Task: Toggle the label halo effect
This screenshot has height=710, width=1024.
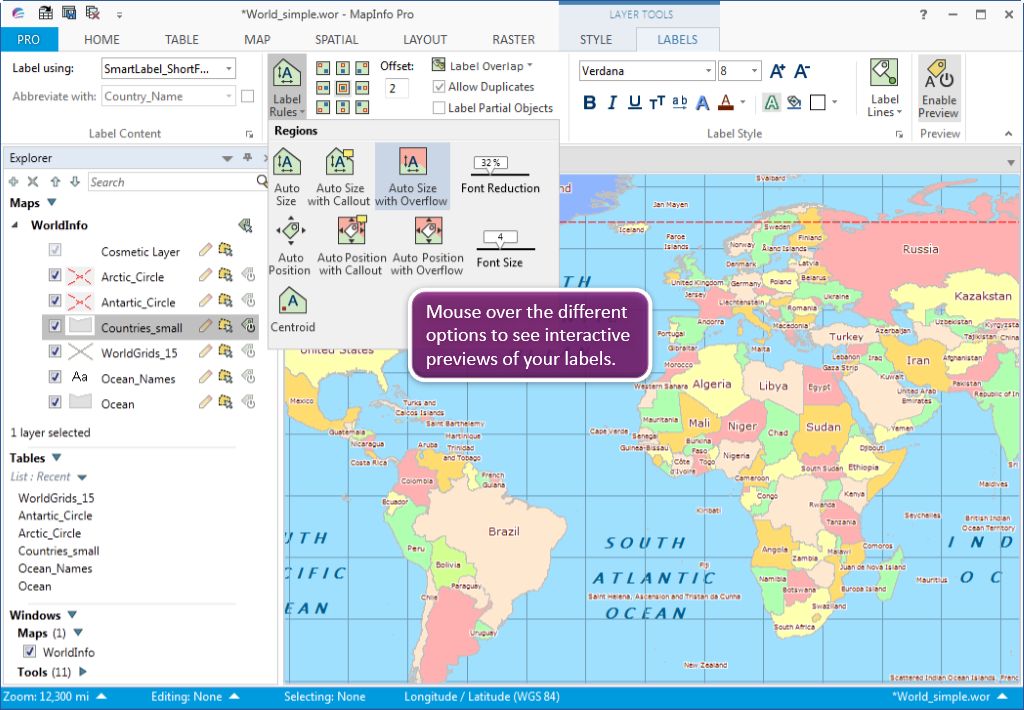Action: (771, 103)
